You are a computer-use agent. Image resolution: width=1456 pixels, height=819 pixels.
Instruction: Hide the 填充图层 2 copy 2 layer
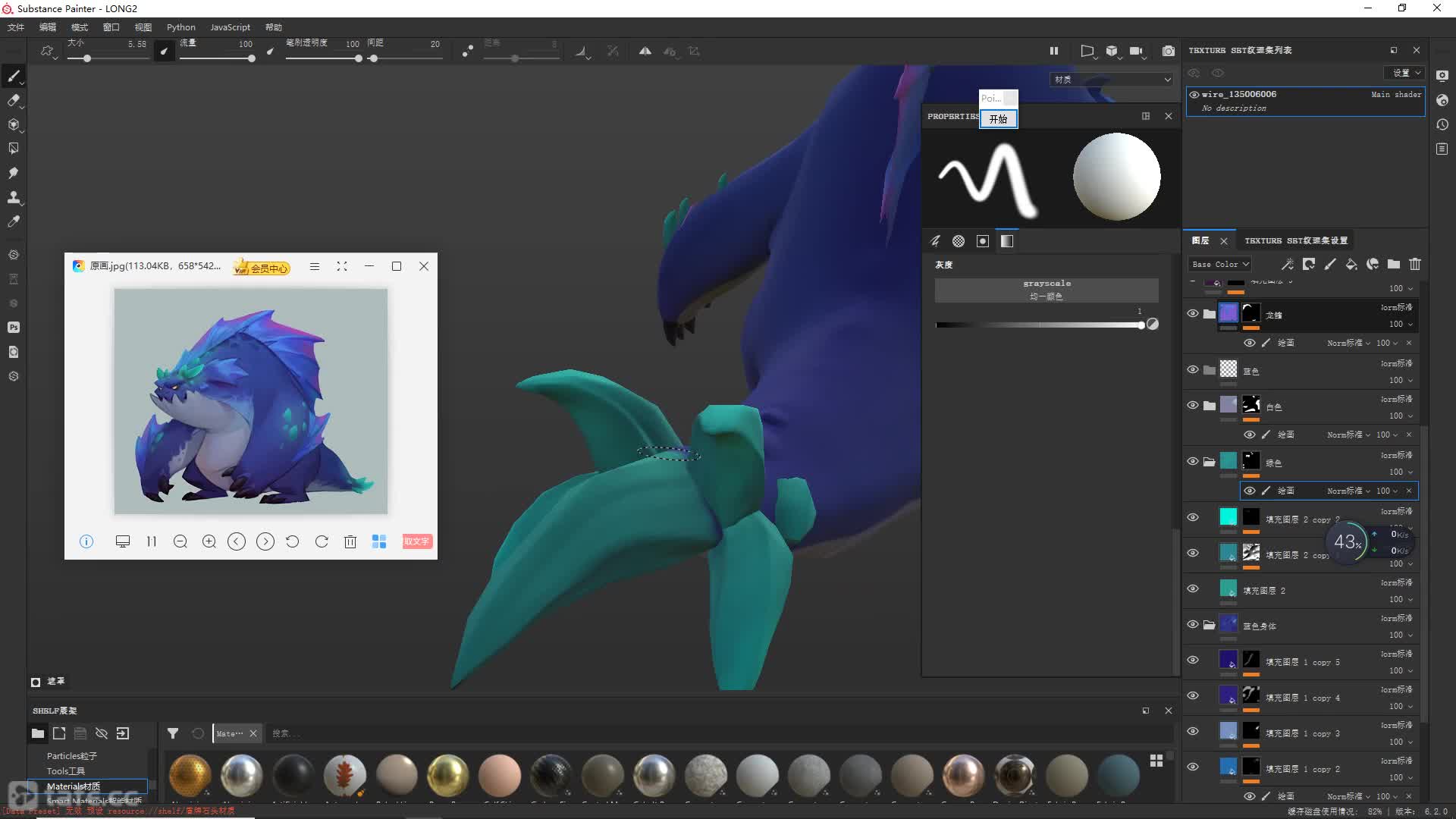[x=1193, y=517]
